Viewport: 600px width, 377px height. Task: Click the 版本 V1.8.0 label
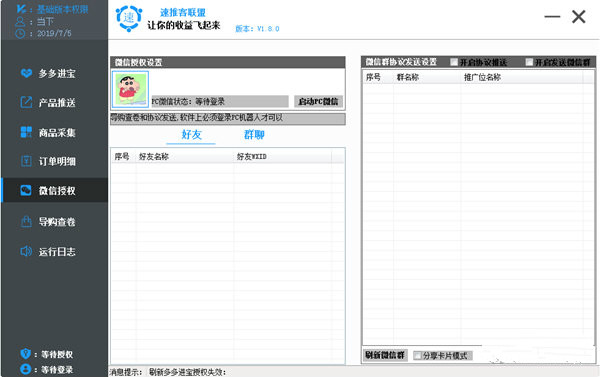click(x=257, y=29)
